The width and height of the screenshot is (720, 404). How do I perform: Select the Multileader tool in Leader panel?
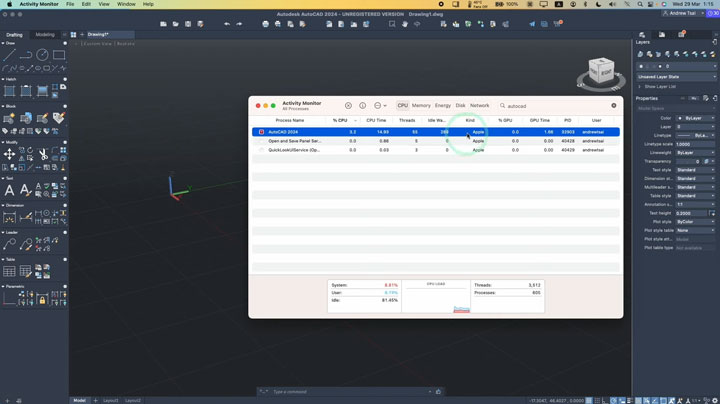[x=9, y=244]
